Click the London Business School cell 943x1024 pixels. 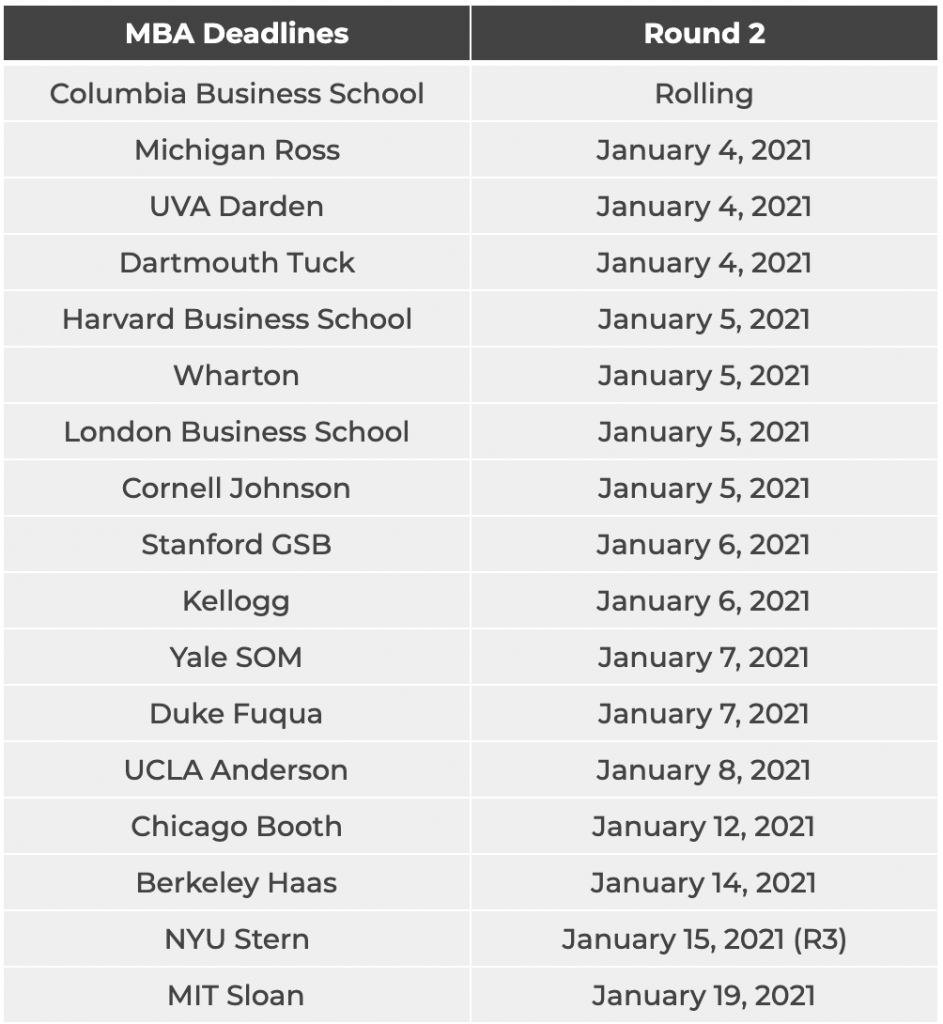(x=237, y=432)
